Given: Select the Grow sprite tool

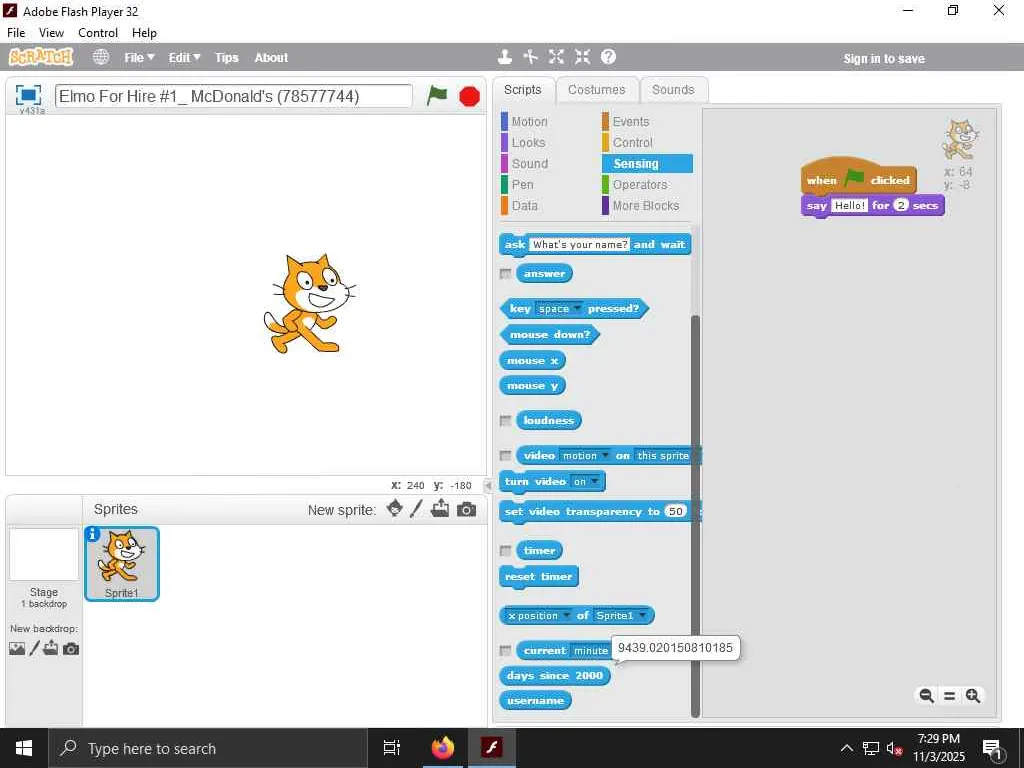Looking at the screenshot, I should pos(556,57).
